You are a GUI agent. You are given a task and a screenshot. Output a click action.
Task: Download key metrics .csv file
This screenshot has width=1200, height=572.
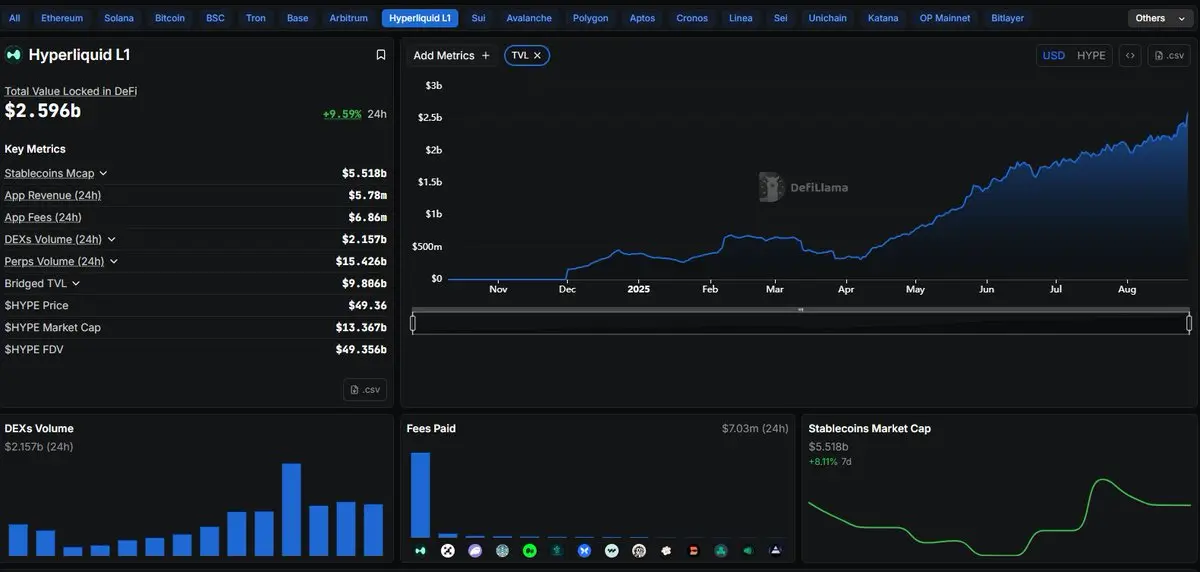pos(365,390)
